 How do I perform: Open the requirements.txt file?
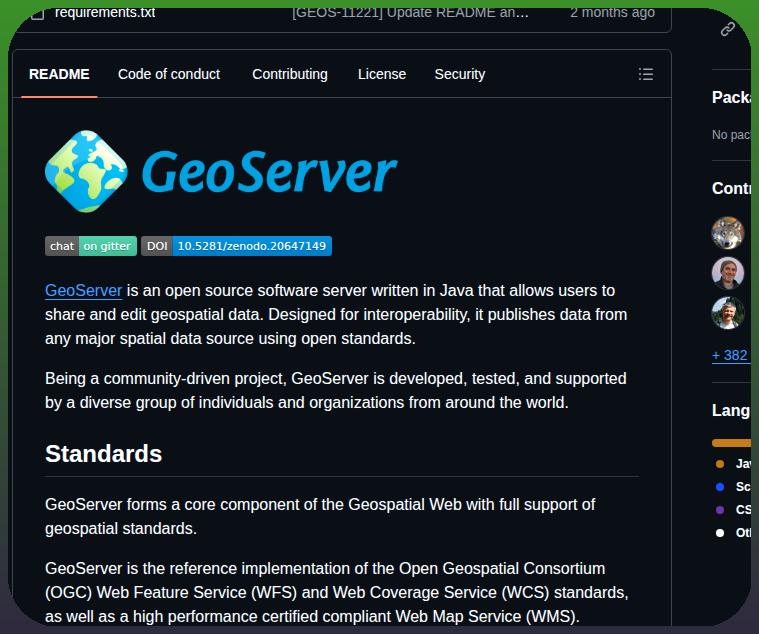coord(105,13)
